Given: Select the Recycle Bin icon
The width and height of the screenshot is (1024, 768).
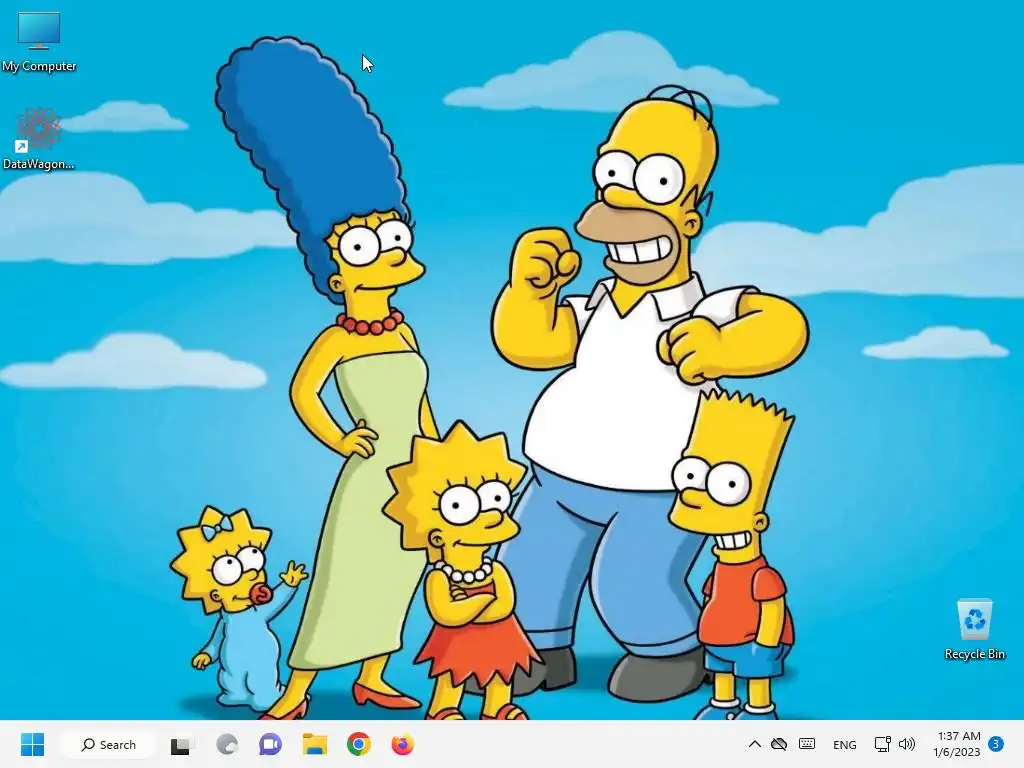Looking at the screenshot, I should (974, 630).
